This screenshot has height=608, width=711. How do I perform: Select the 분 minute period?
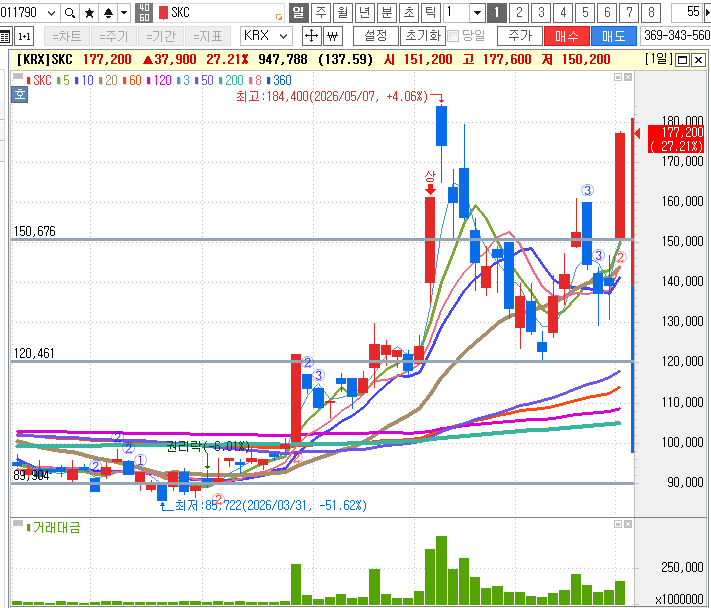[387, 13]
